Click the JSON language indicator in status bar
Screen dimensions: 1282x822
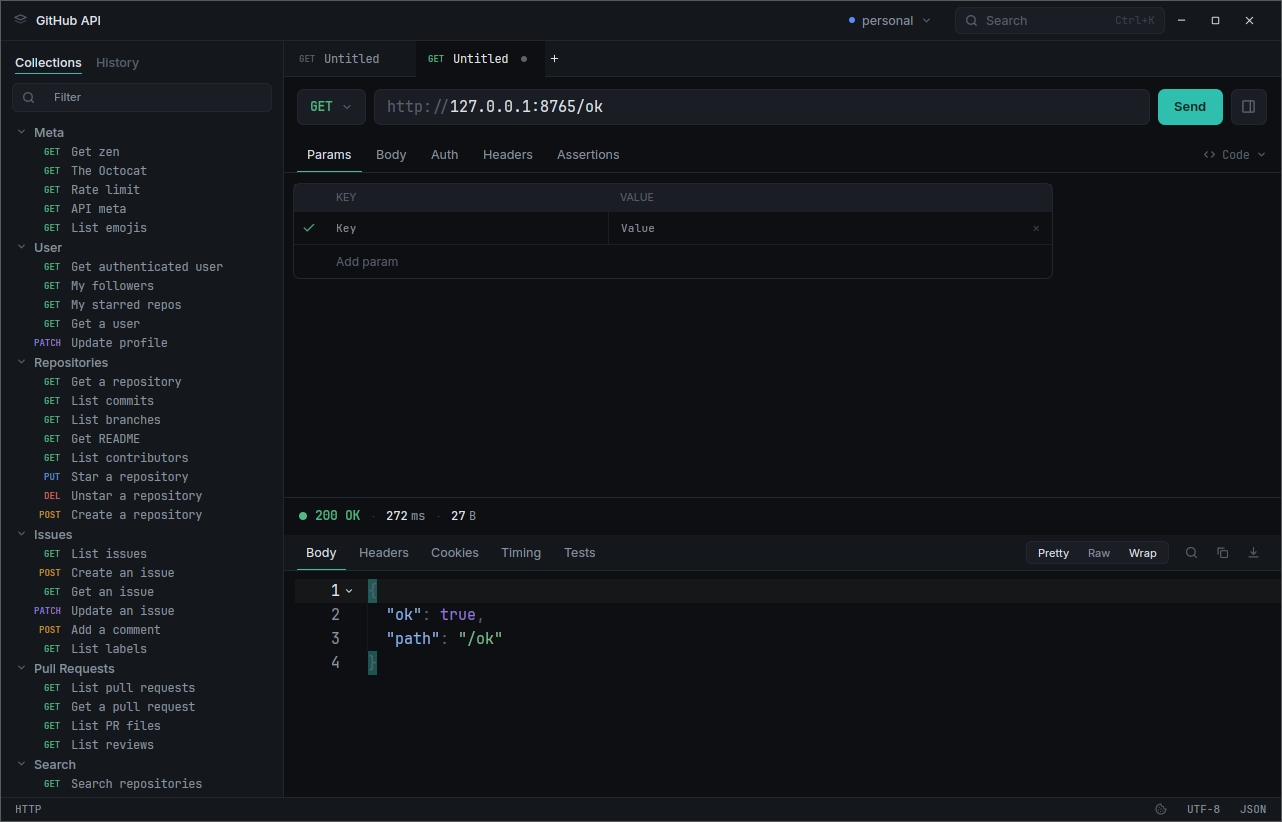click(1253, 810)
